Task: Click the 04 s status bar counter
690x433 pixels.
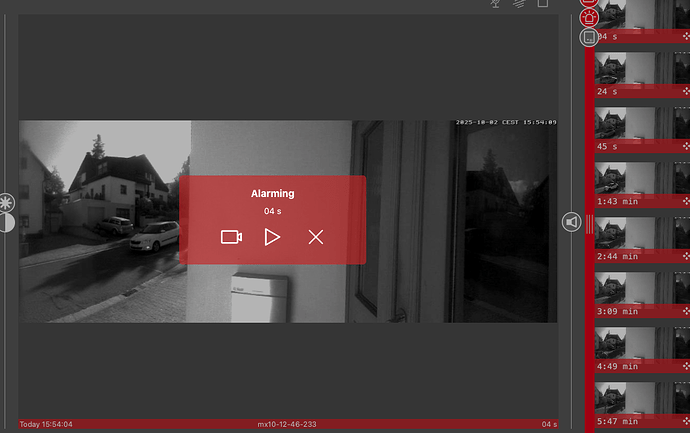Action: pos(549,424)
